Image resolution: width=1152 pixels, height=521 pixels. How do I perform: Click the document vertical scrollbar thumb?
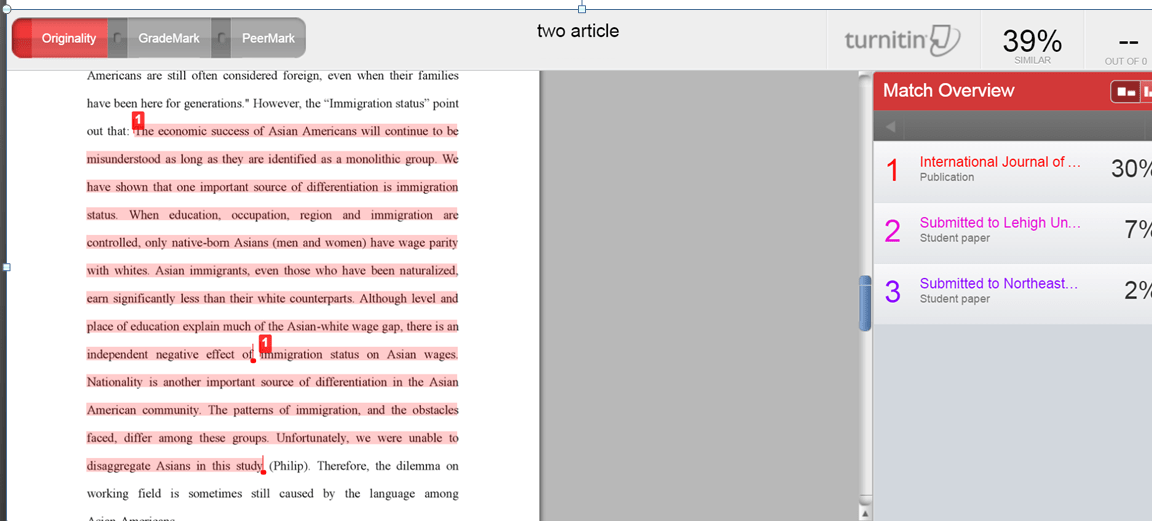pyautogui.click(x=865, y=303)
